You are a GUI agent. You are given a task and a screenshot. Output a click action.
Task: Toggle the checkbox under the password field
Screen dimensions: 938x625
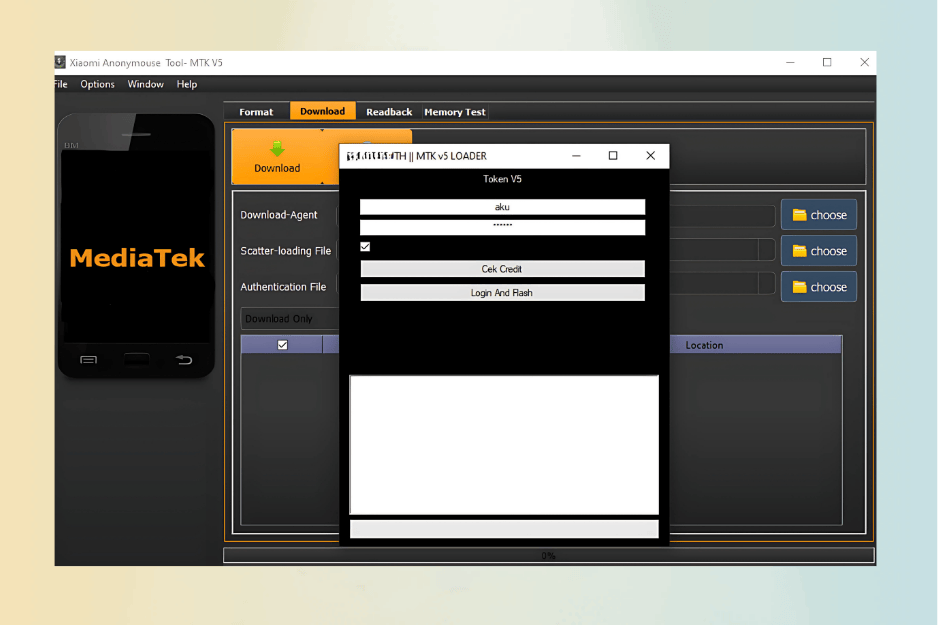pyautogui.click(x=365, y=246)
